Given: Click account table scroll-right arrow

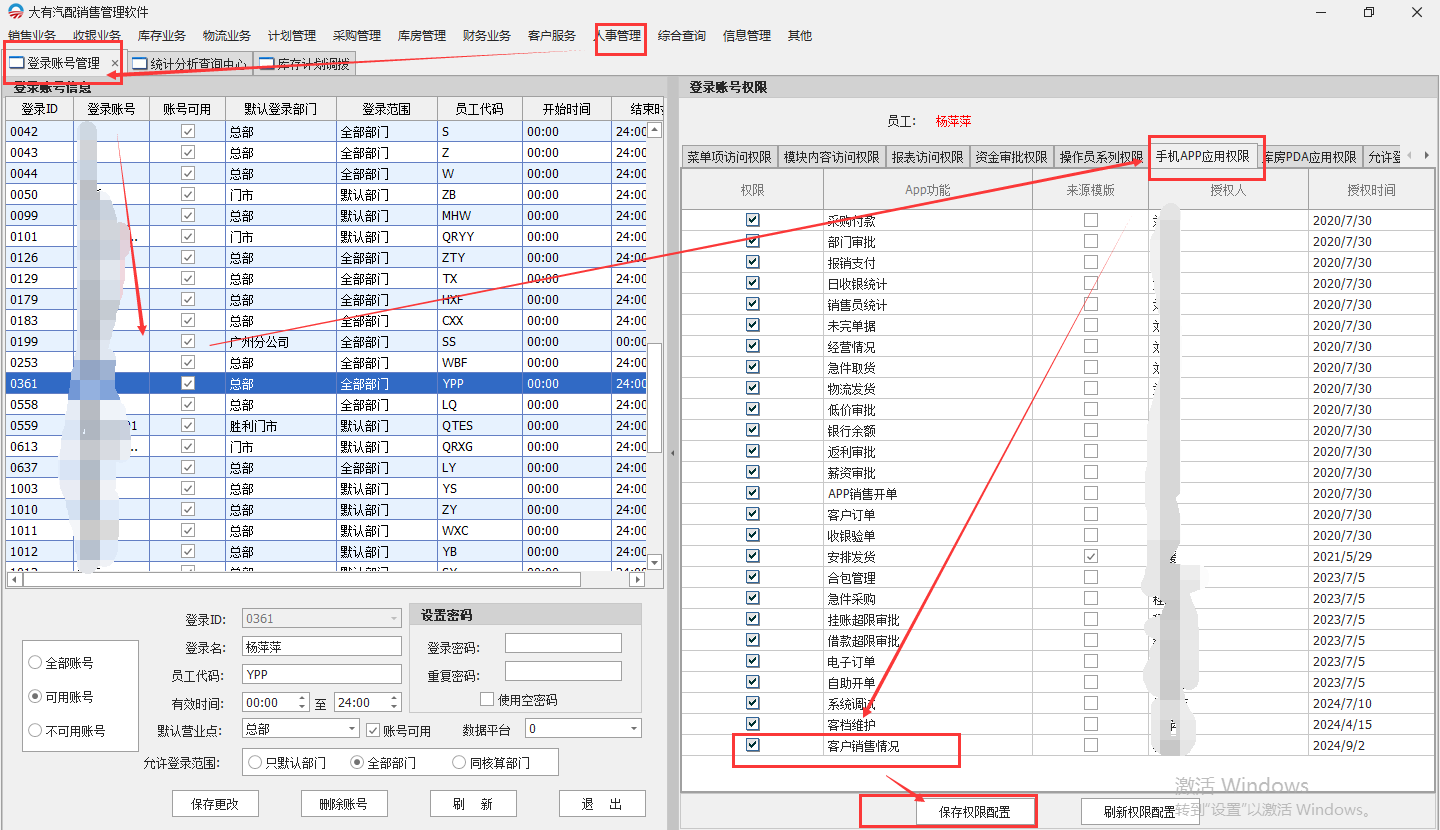Looking at the screenshot, I should [636, 579].
